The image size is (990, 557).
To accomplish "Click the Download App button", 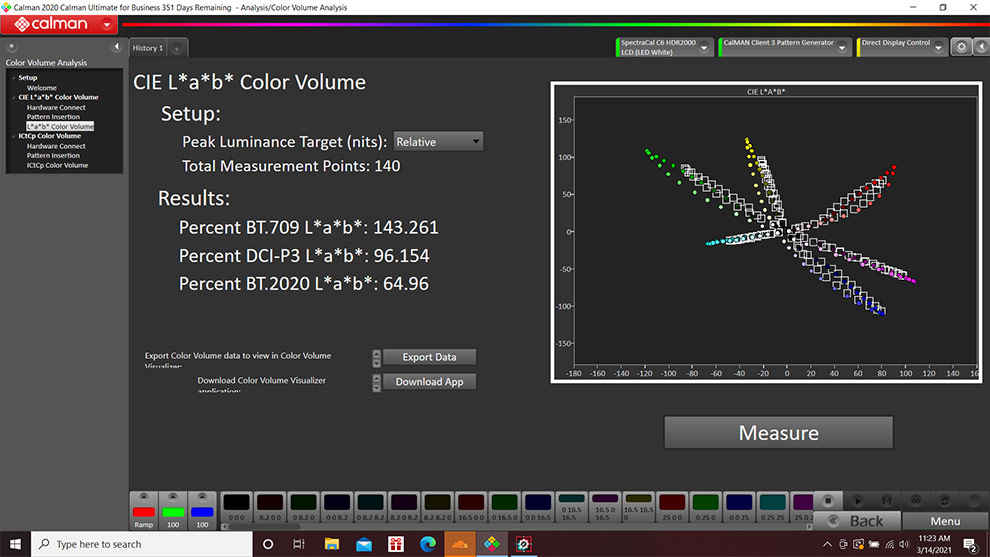I will tap(429, 382).
